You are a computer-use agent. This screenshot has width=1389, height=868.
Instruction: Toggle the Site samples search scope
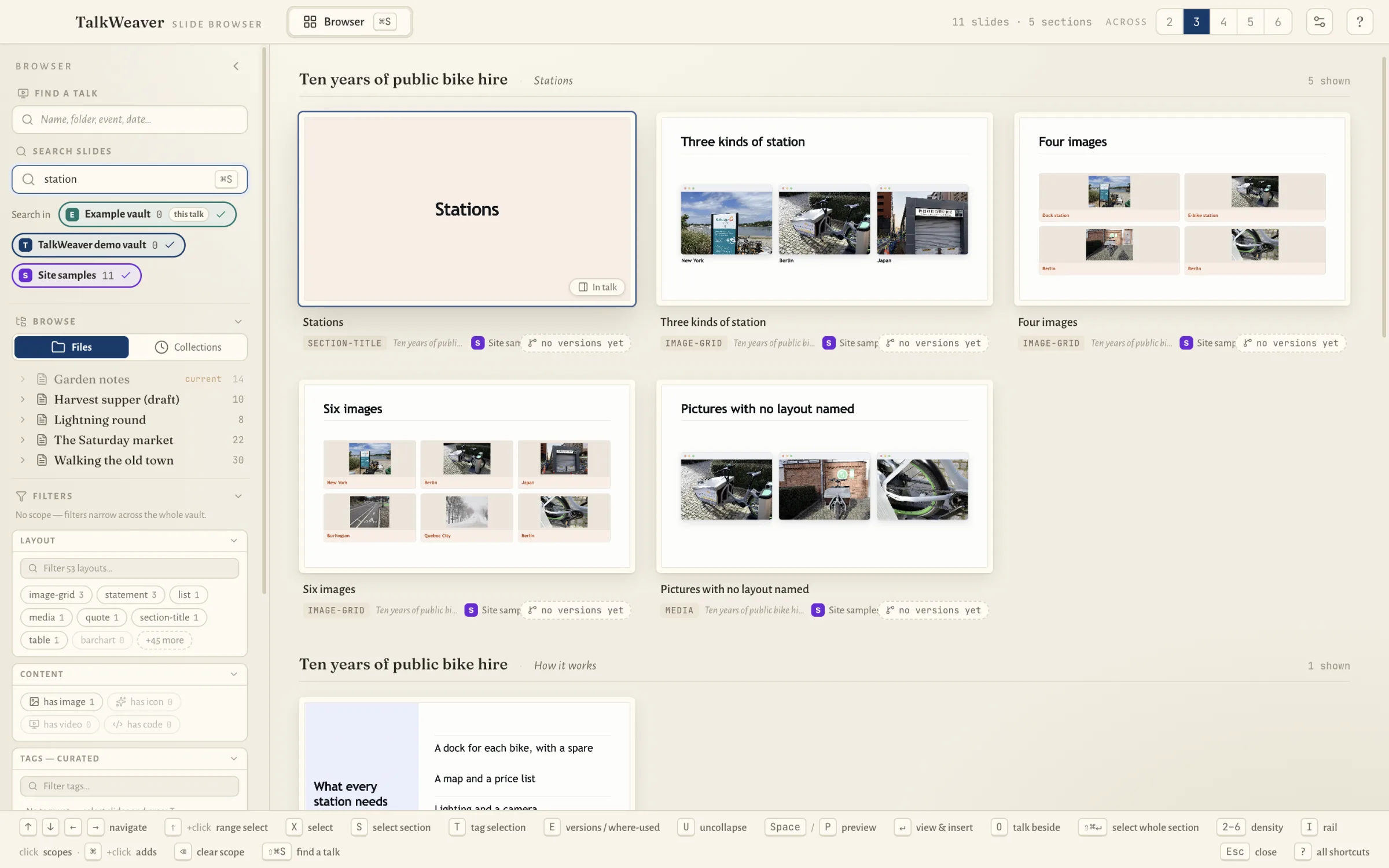coord(76,275)
